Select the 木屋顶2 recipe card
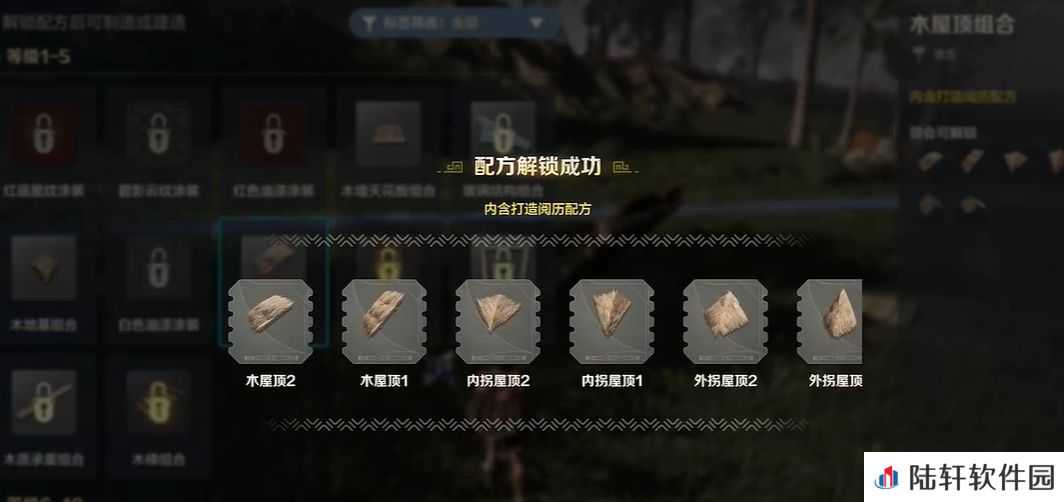This screenshot has height=502, width=1064. [x=271, y=322]
